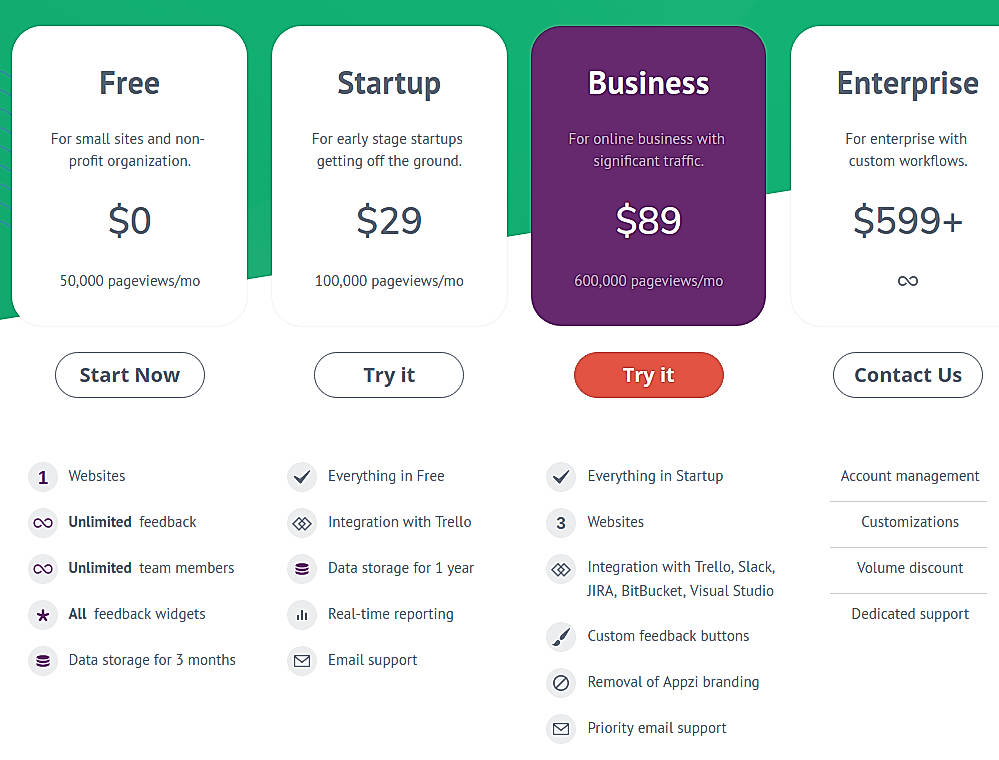The height and width of the screenshot is (760, 999).
Task: Click the number 3 badge under Business plan
Action: click(x=561, y=522)
